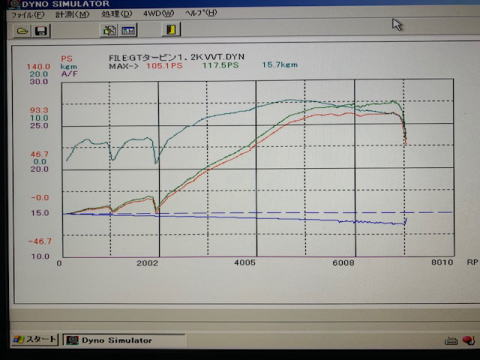Click the 4005 RPM axis label

245,263
